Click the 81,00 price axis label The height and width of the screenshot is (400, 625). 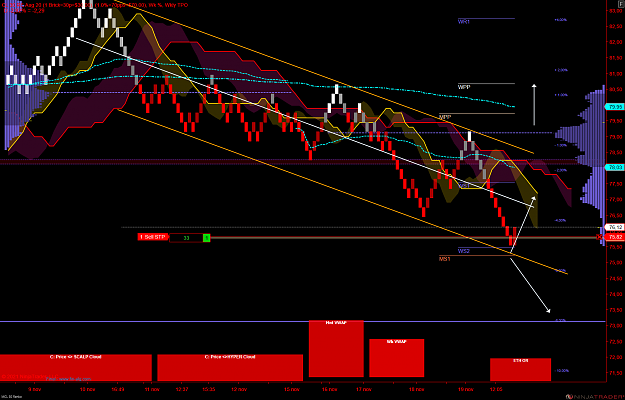[616, 74]
